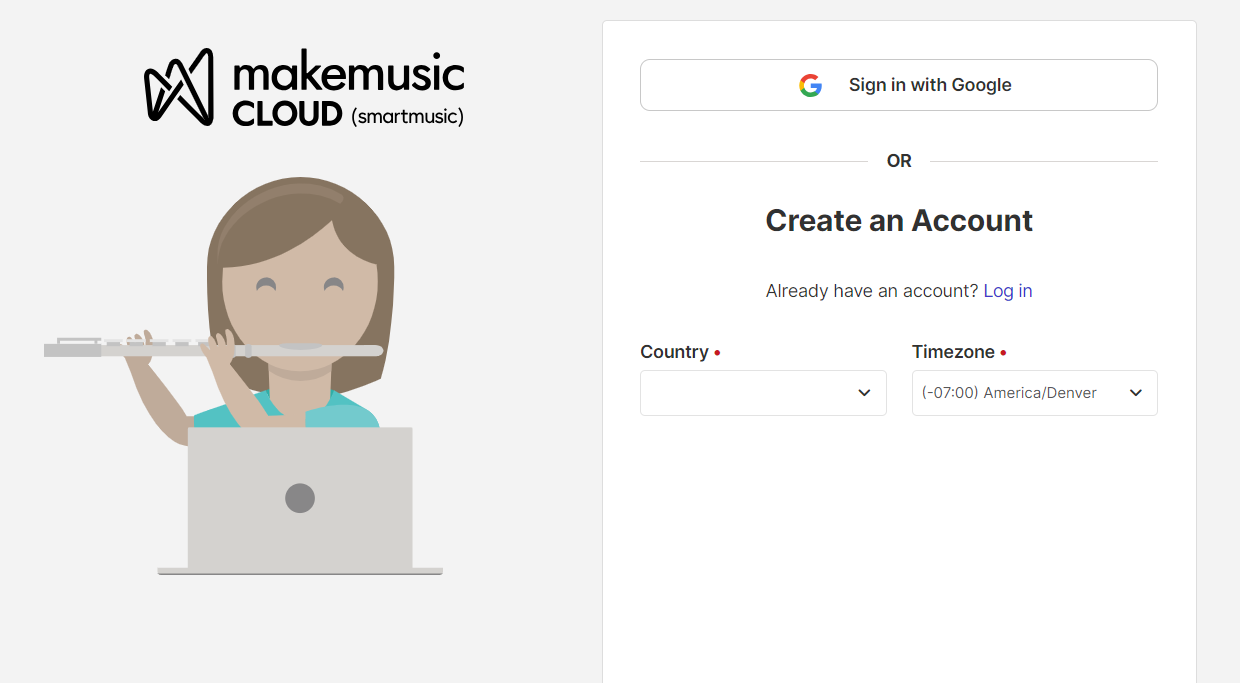Click the Create an Account heading

coord(899,221)
